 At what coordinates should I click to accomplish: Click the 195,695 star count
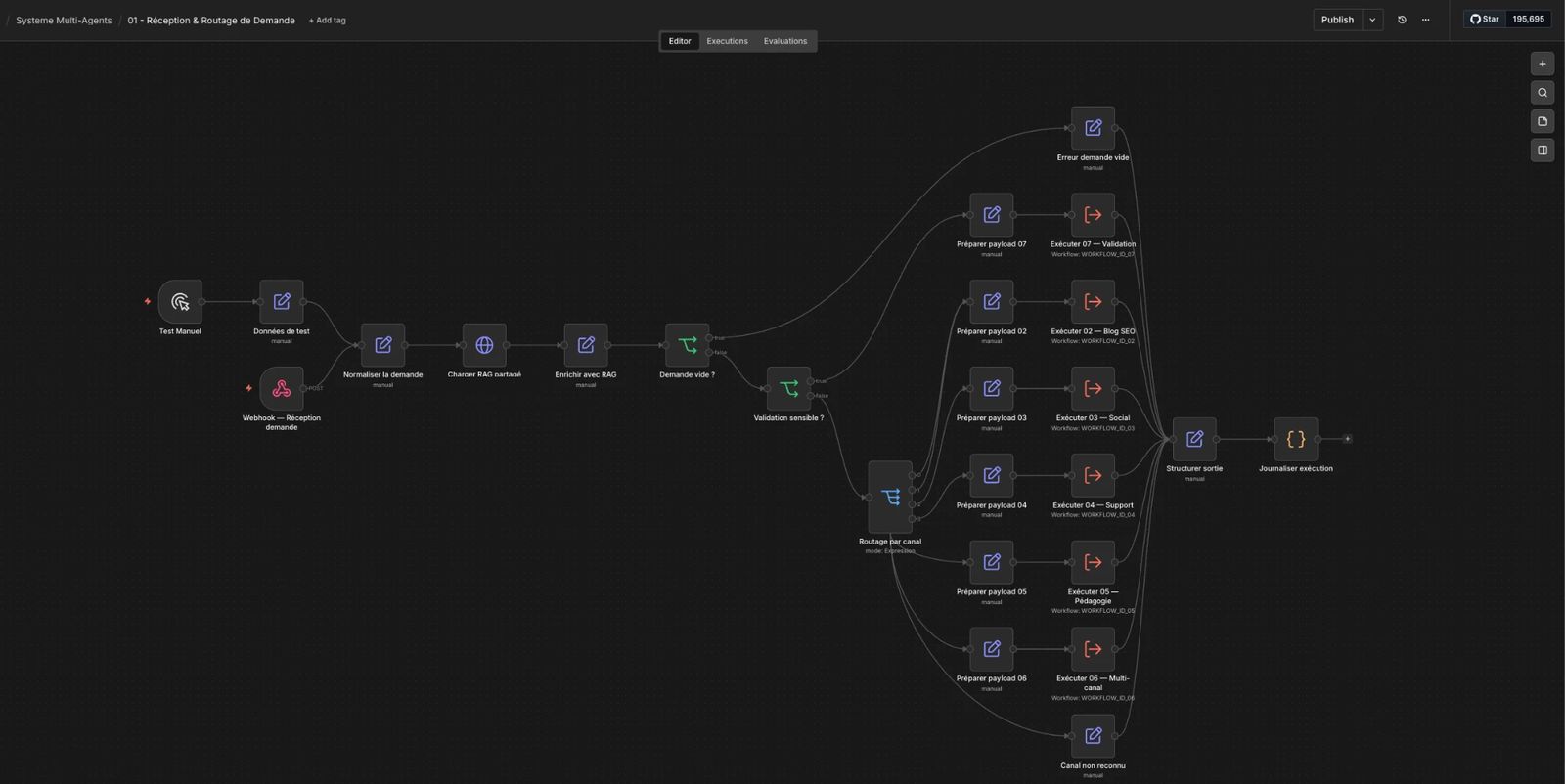pos(1528,19)
